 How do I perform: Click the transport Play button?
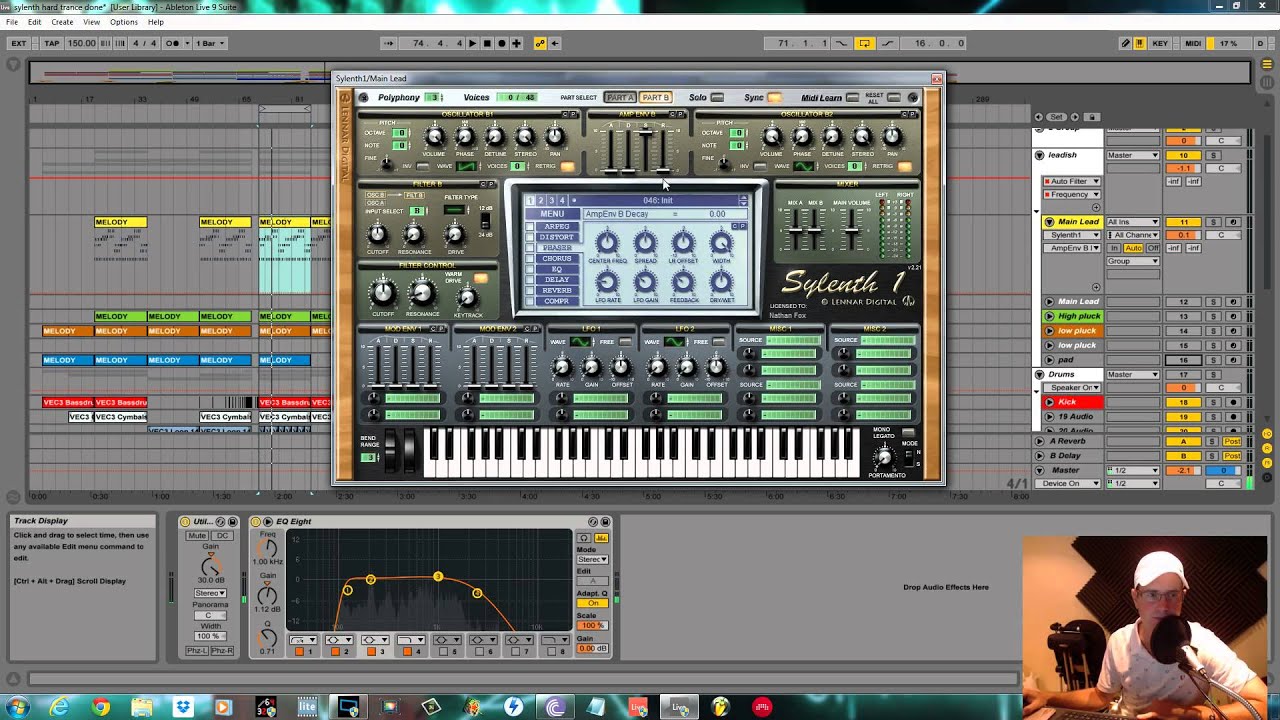(472, 43)
